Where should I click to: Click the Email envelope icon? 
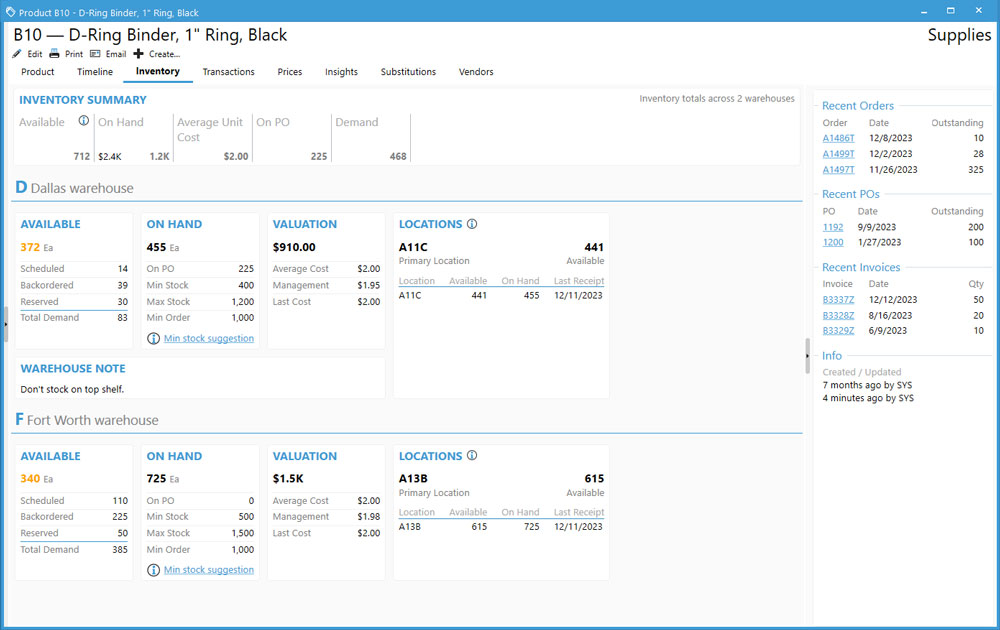[95, 54]
